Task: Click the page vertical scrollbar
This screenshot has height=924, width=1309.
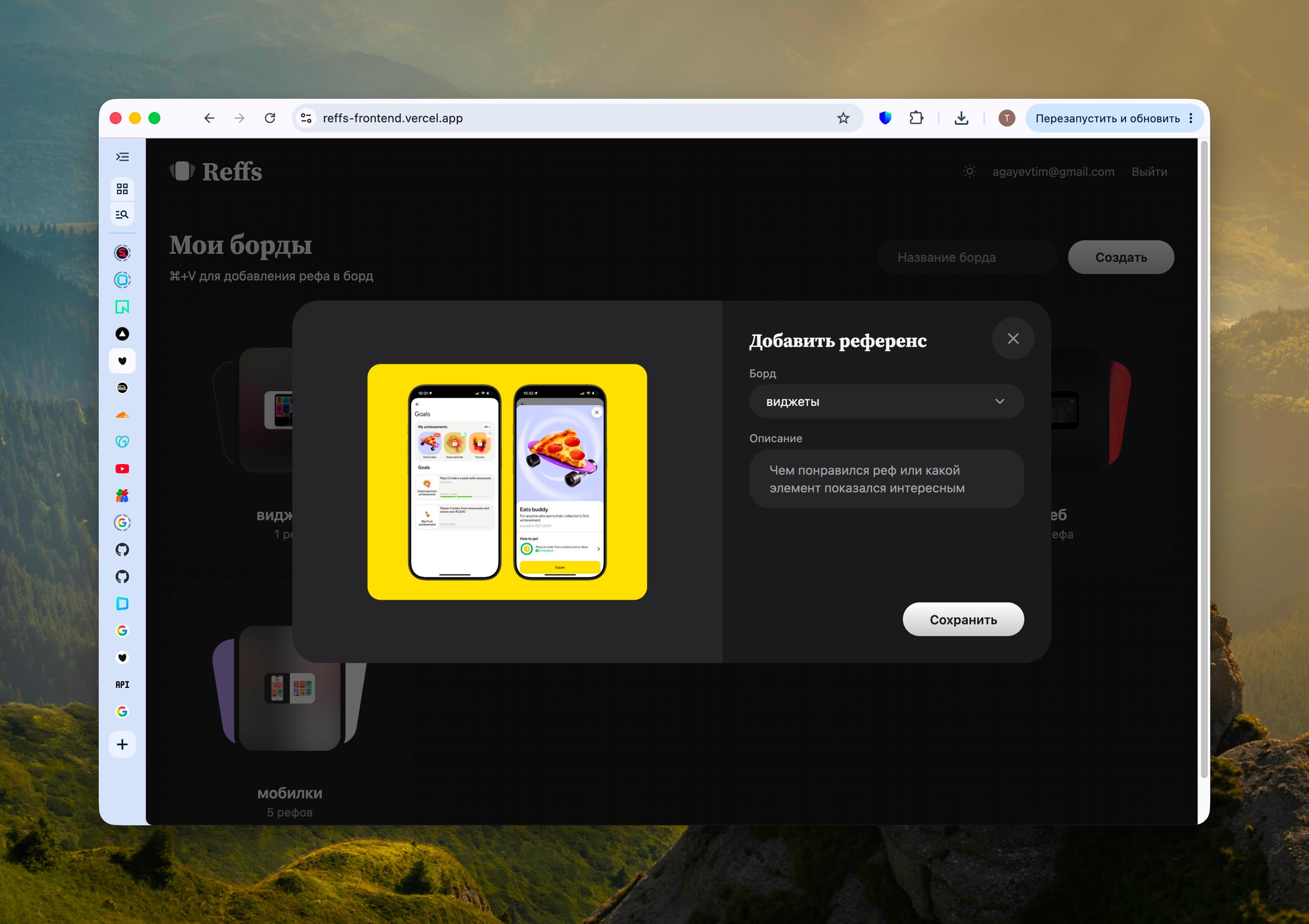Action: coord(1204,459)
